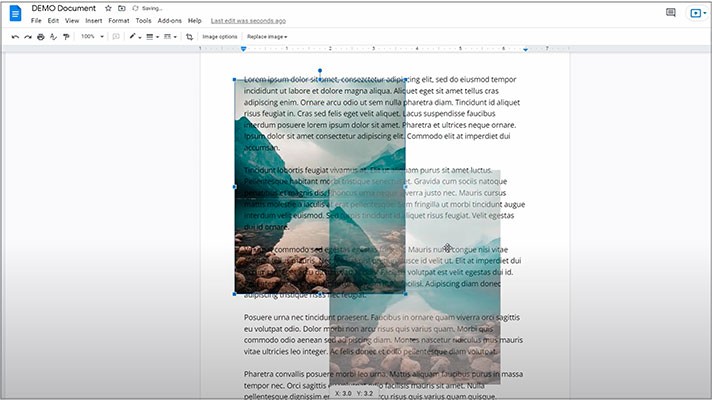
Task: Click the bottom-right image resize handle
Action: click(x=405, y=294)
